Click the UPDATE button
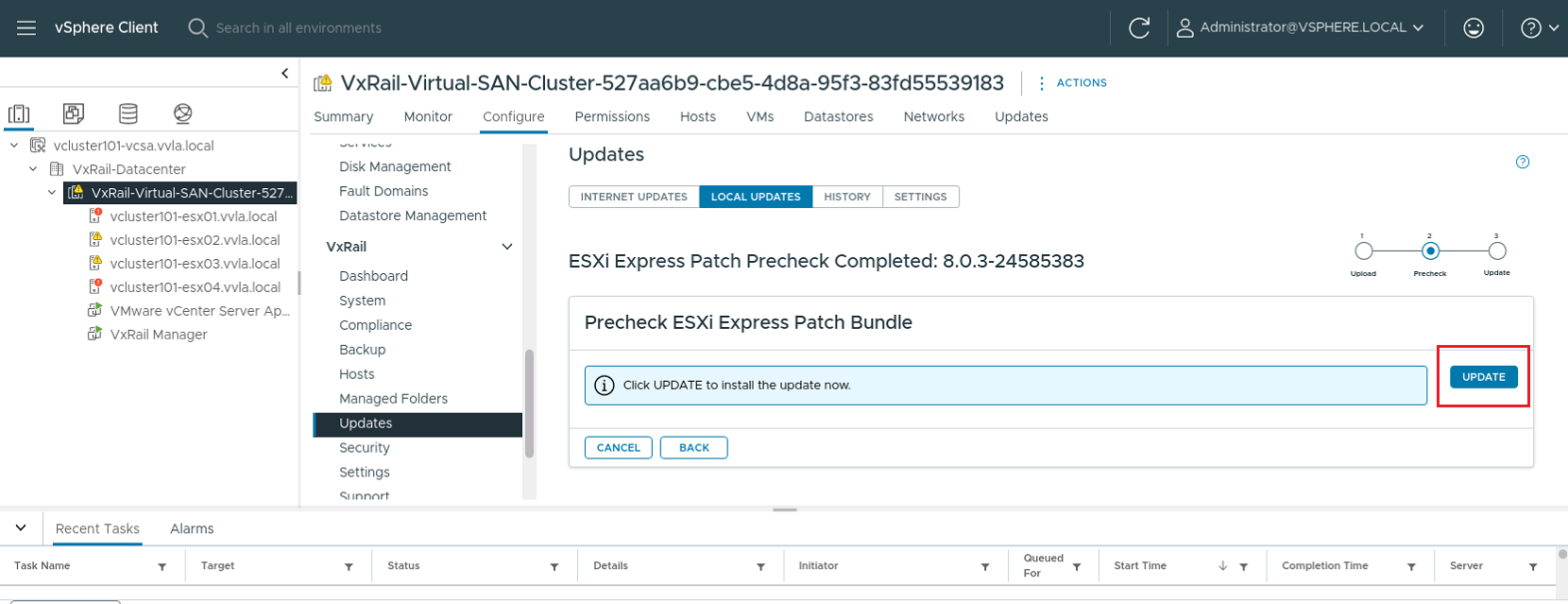 [1483, 377]
